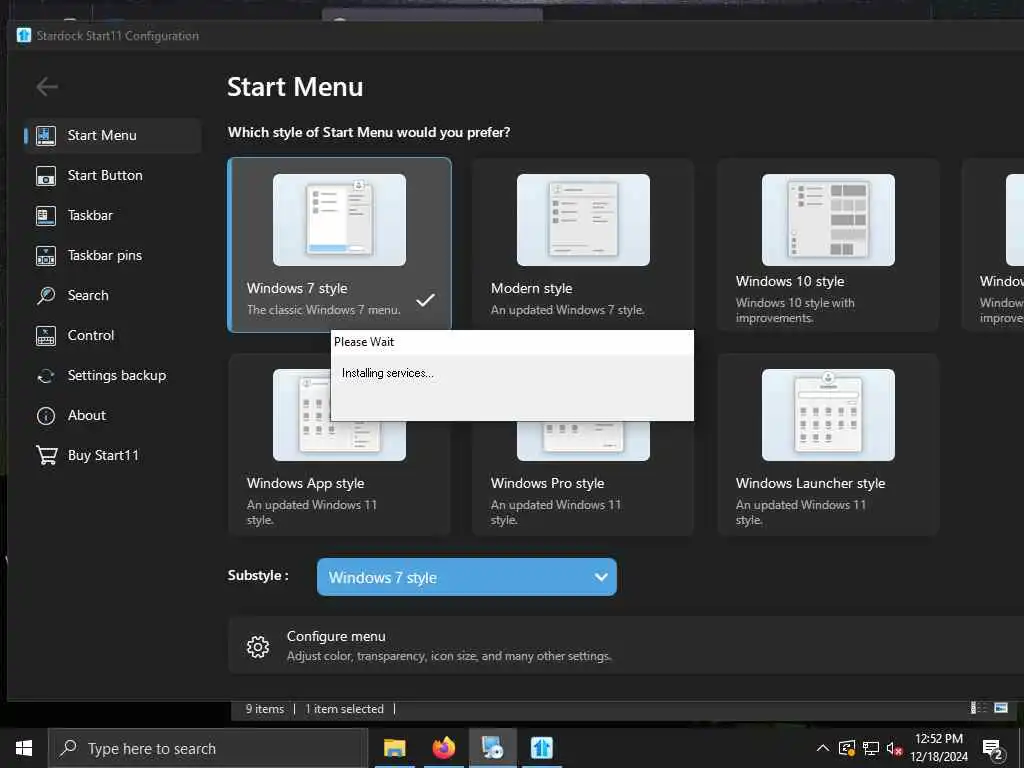Open the About page
The image size is (1024, 768).
(x=112, y=415)
